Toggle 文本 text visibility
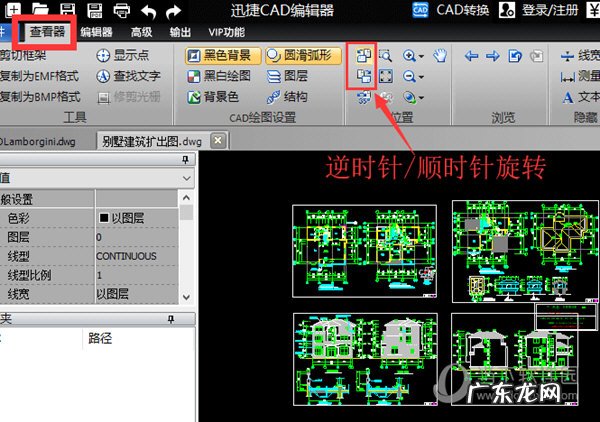This screenshot has width=600, height=422. [580, 97]
